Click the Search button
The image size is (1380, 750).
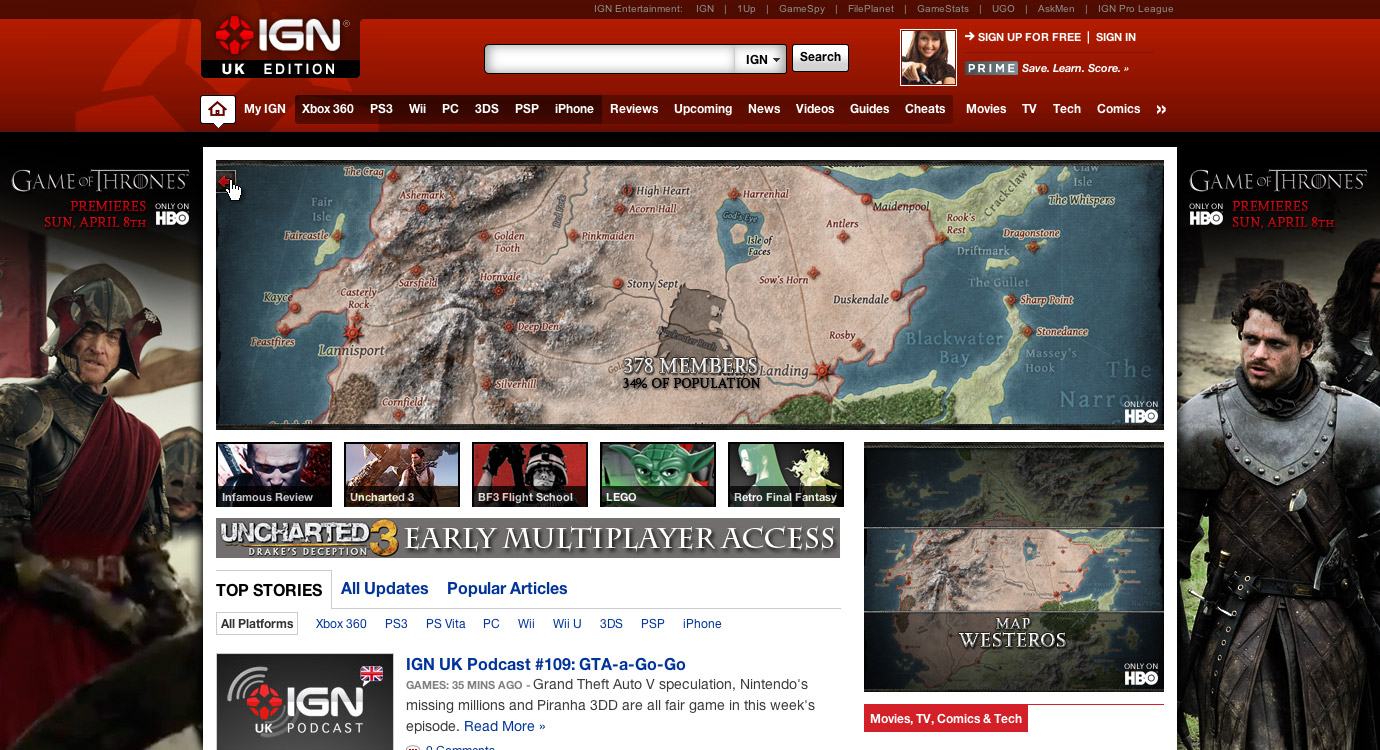[820, 58]
